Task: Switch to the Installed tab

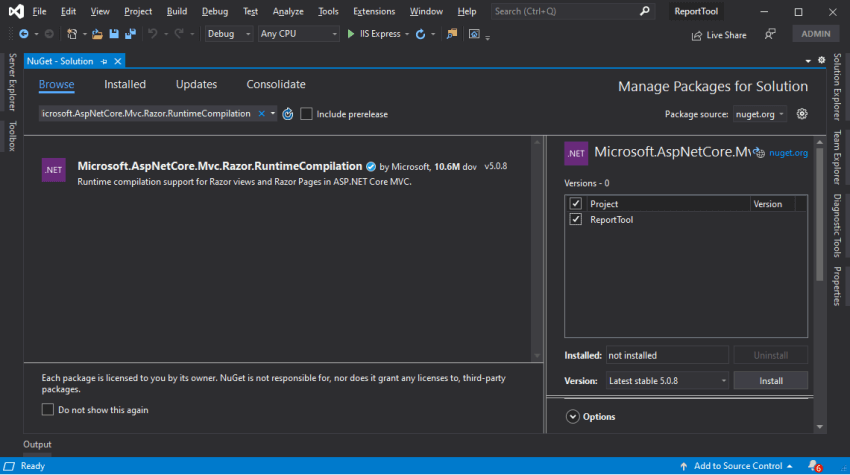Action: (x=125, y=84)
